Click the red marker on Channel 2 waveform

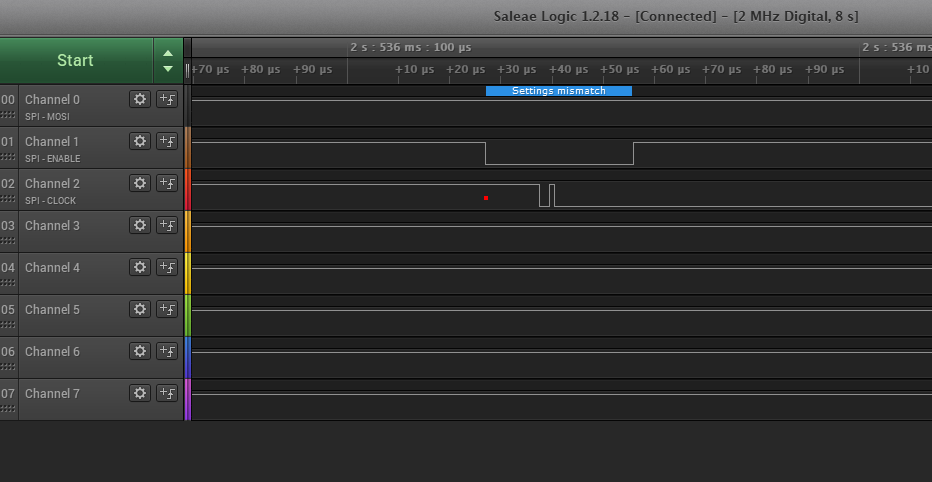click(x=486, y=198)
